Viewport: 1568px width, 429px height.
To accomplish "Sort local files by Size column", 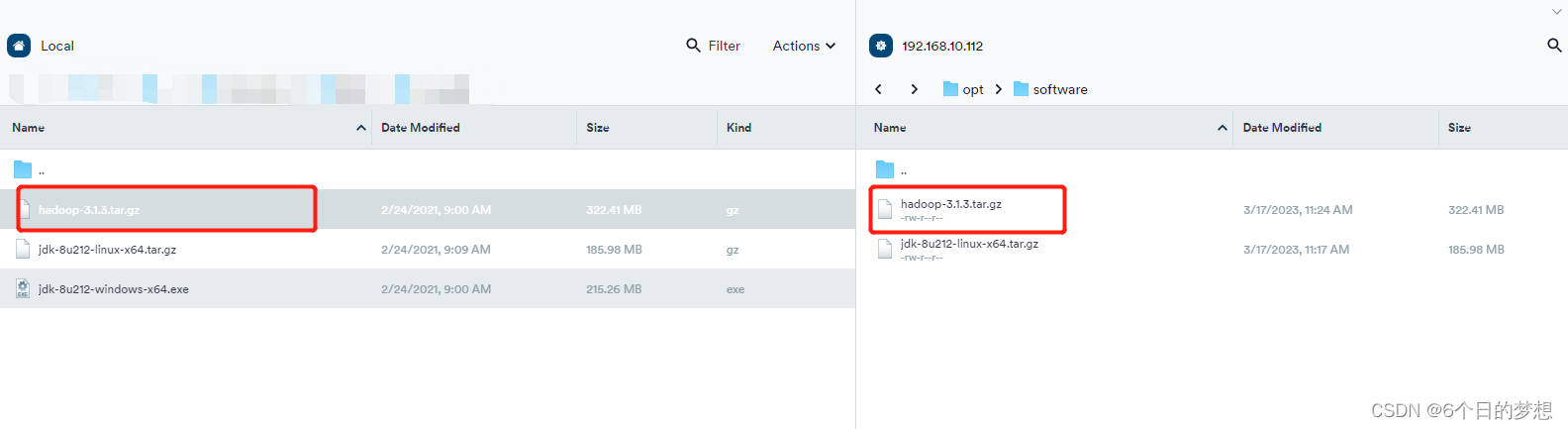I will (x=598, y=128).
